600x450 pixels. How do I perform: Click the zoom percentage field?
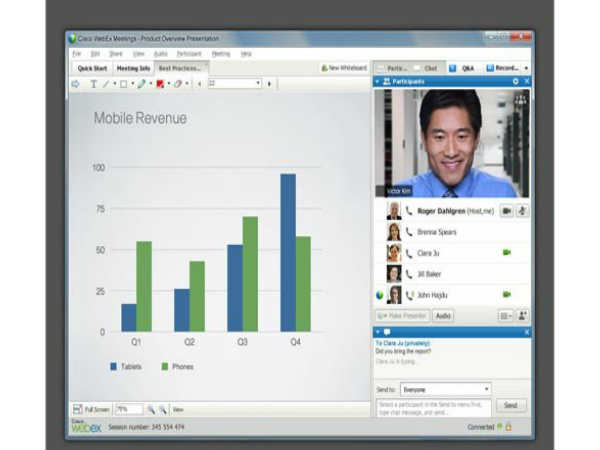129,409
